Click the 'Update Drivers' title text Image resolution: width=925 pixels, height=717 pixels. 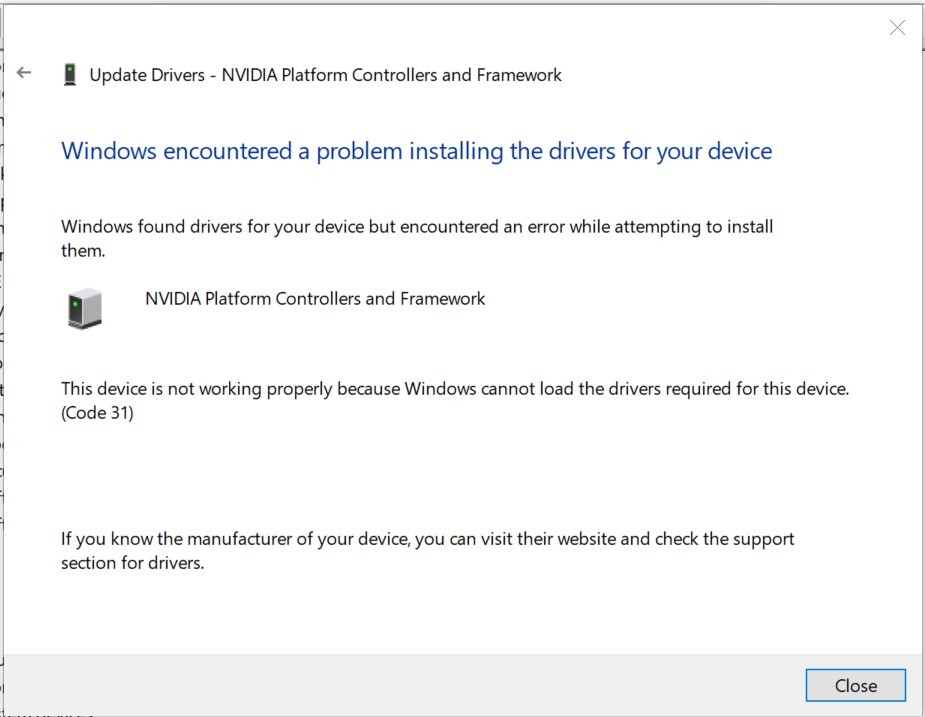[326, 75]
